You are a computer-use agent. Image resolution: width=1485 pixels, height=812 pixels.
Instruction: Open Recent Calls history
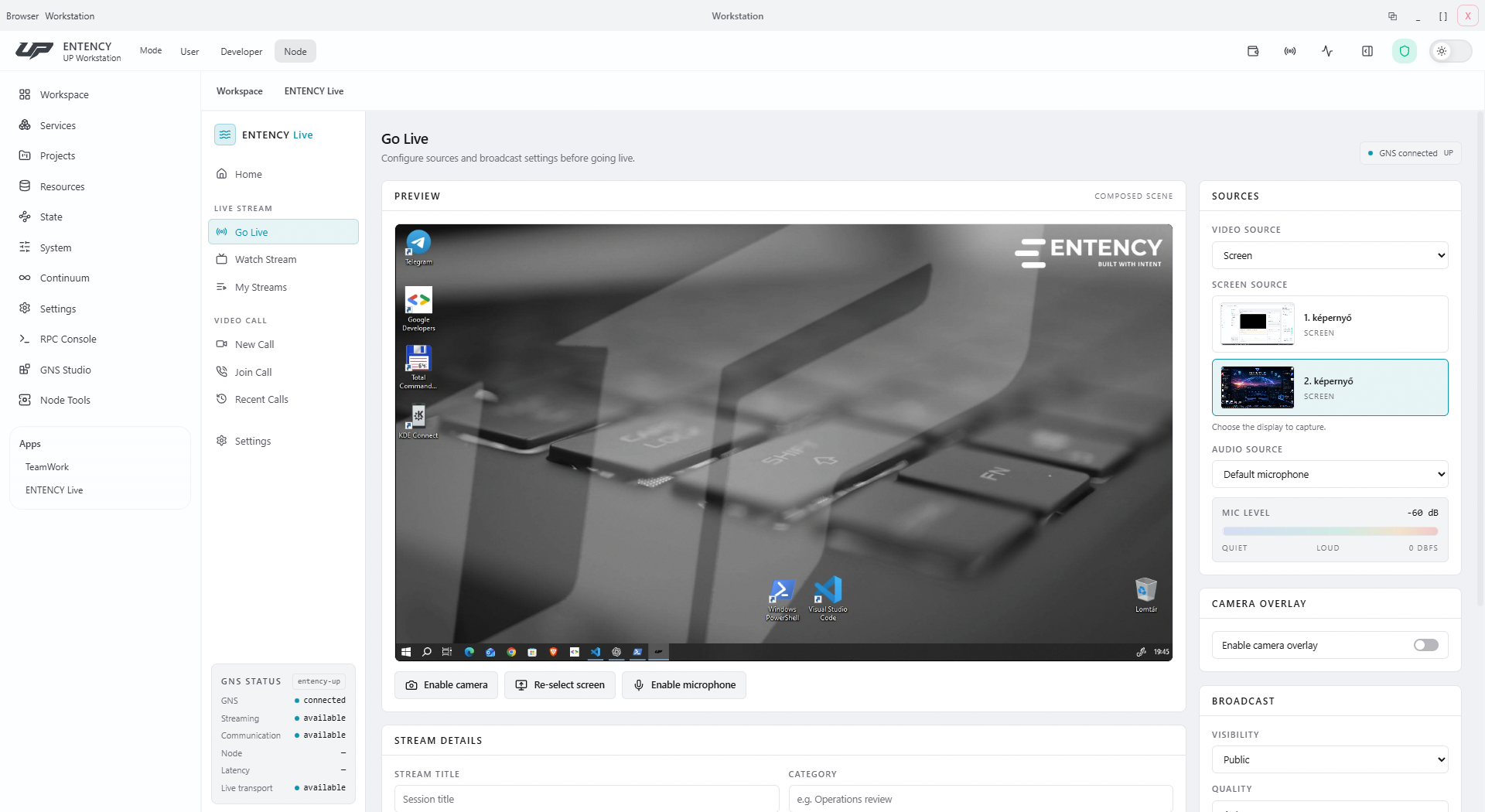[x=283, y=399]
